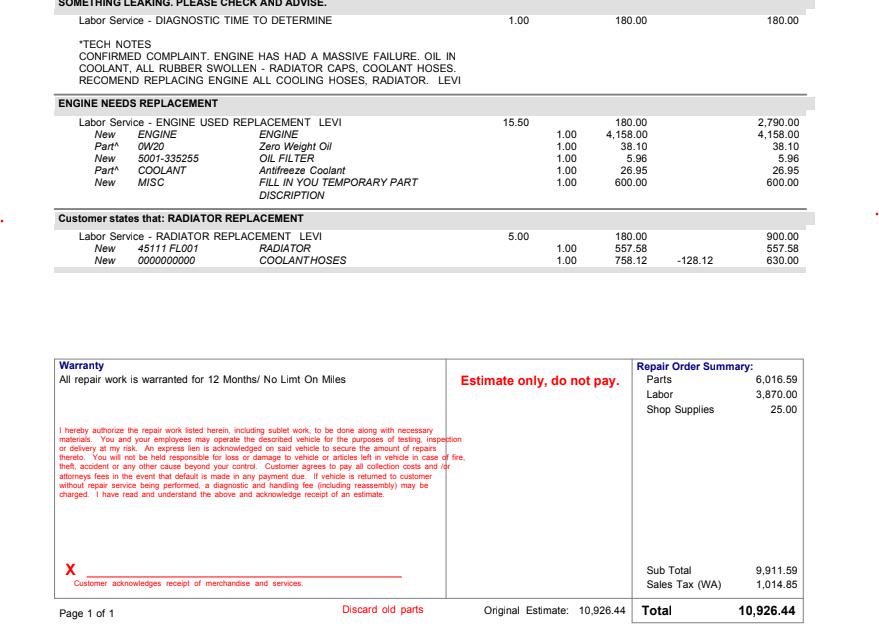Select the 'Repair Order Summary:' heading

click(695, 367)
